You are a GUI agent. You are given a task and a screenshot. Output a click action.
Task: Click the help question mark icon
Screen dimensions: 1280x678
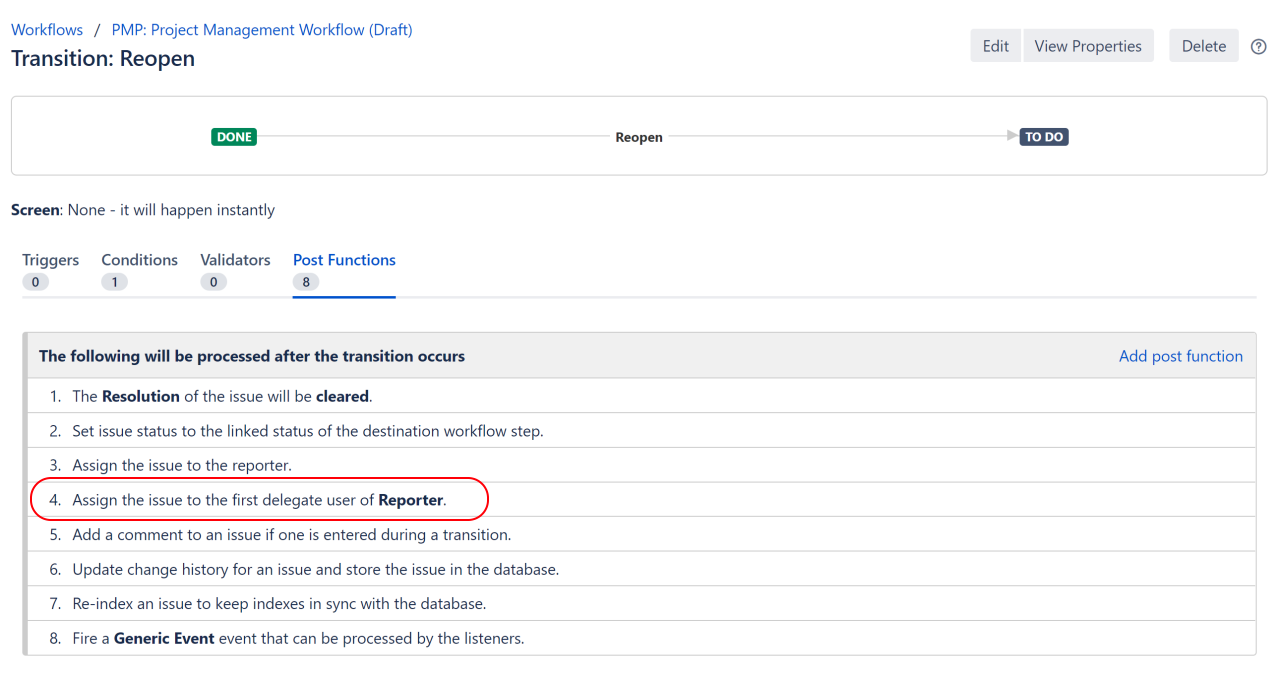click(x=1259, y=46)
